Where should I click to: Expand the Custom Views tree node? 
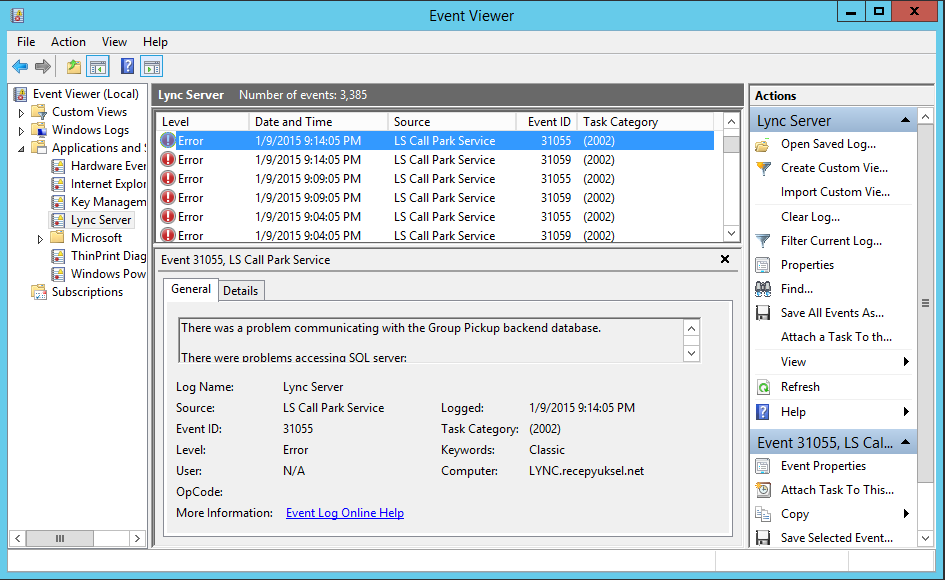pyautogui.click(x=21, y=113)
